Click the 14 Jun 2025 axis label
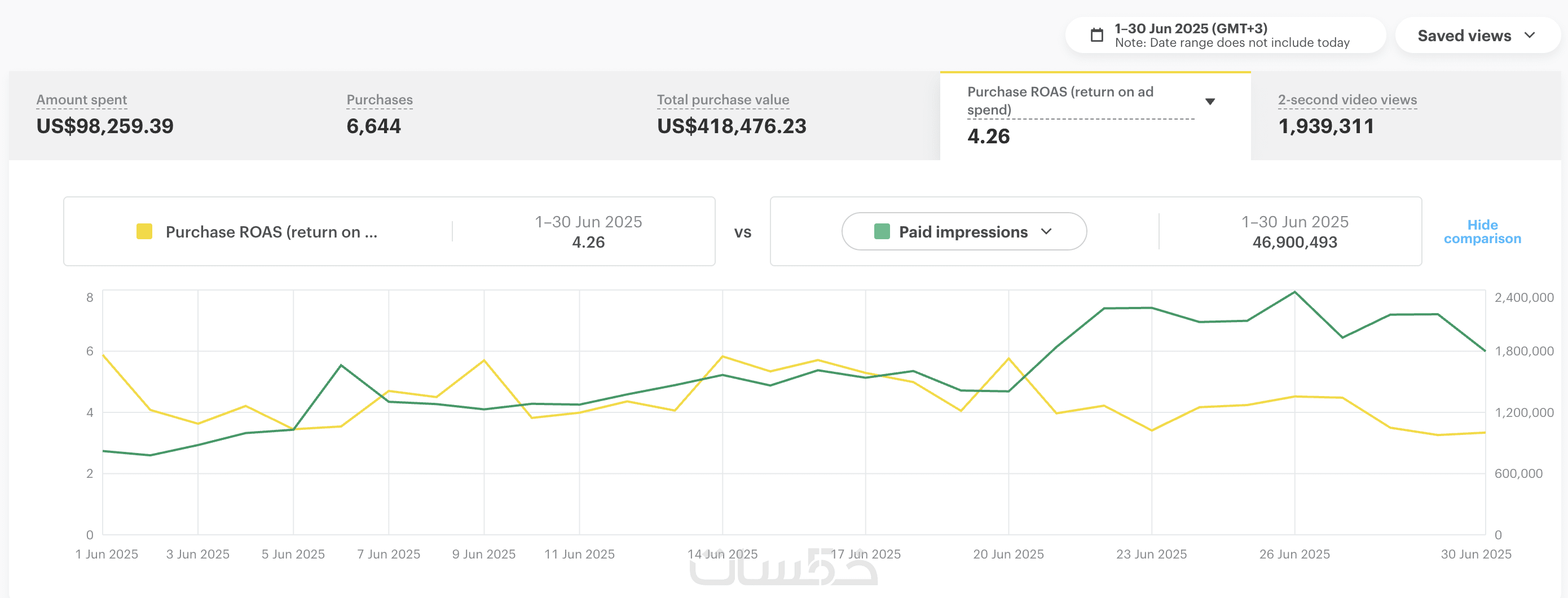 [x=722, y=554]
